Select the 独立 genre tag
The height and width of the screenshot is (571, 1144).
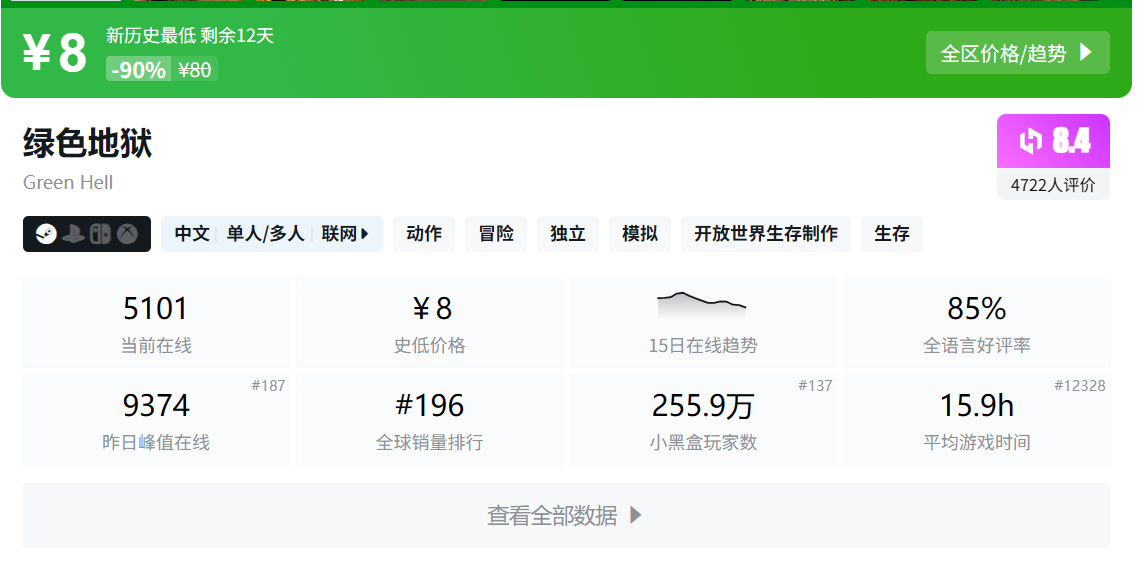tap(568, 234)
